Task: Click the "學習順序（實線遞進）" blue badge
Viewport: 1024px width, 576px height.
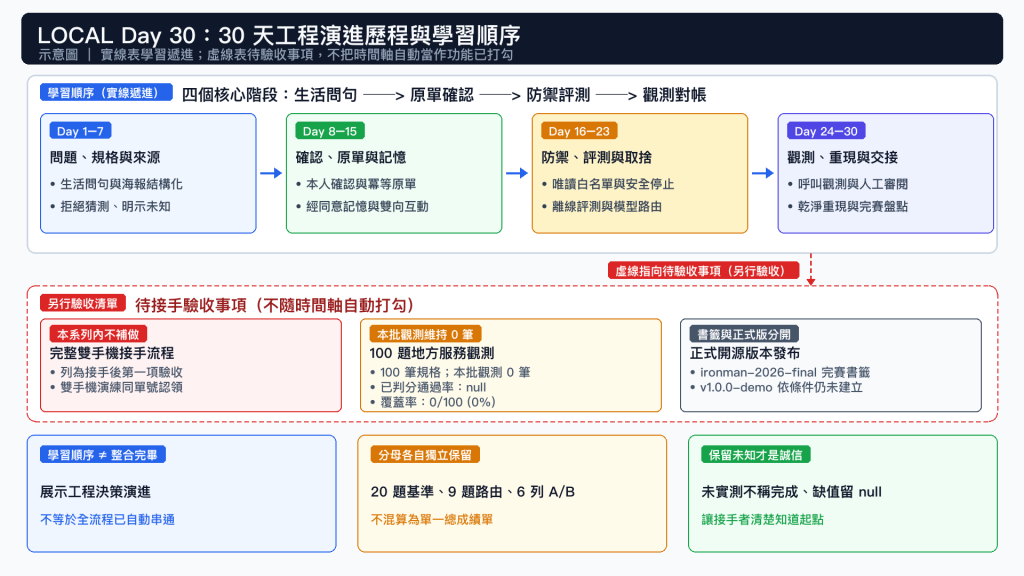Action: coord(106,93)
